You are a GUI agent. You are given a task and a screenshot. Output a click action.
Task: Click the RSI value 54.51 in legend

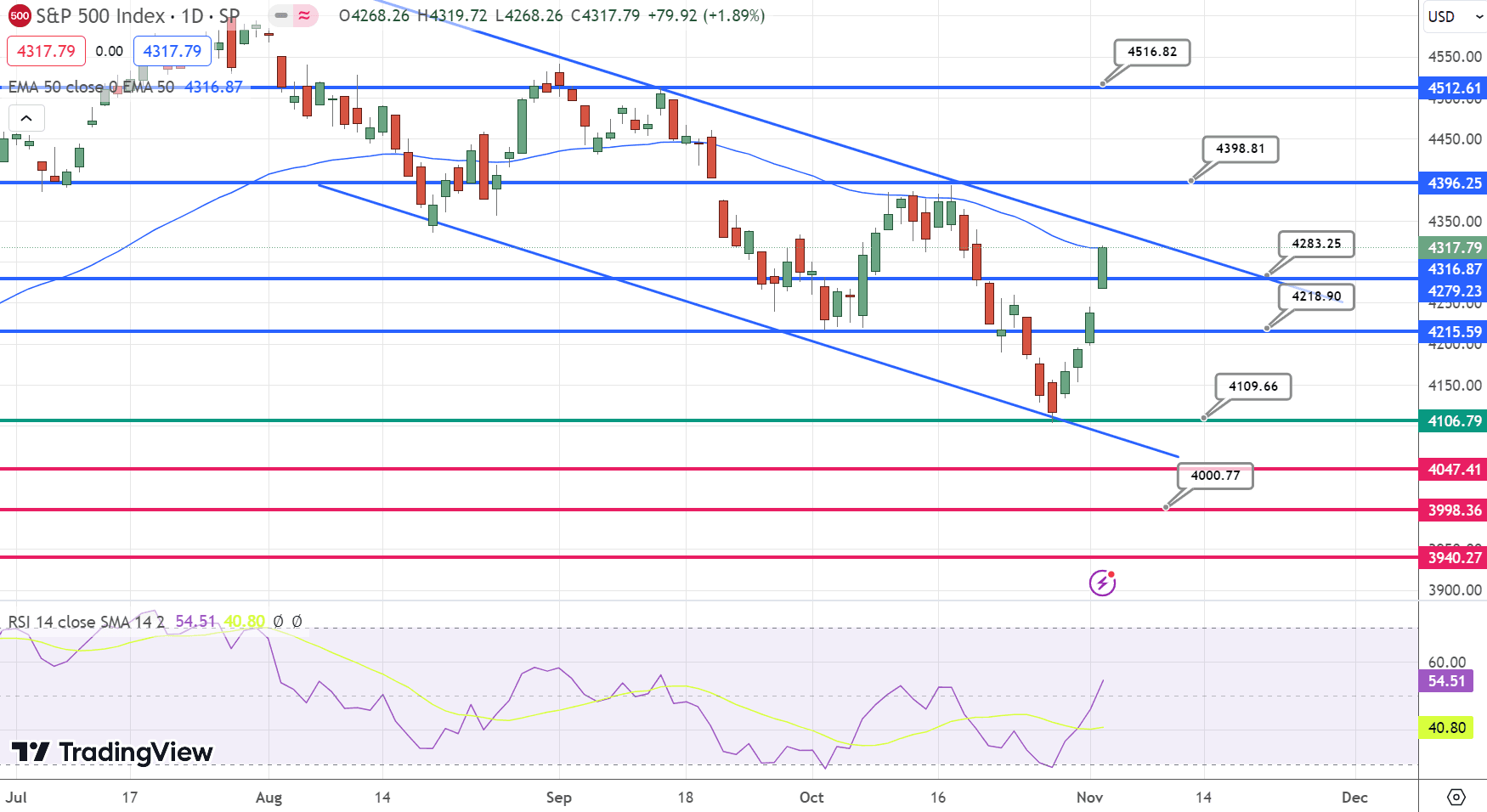point(195,622)
